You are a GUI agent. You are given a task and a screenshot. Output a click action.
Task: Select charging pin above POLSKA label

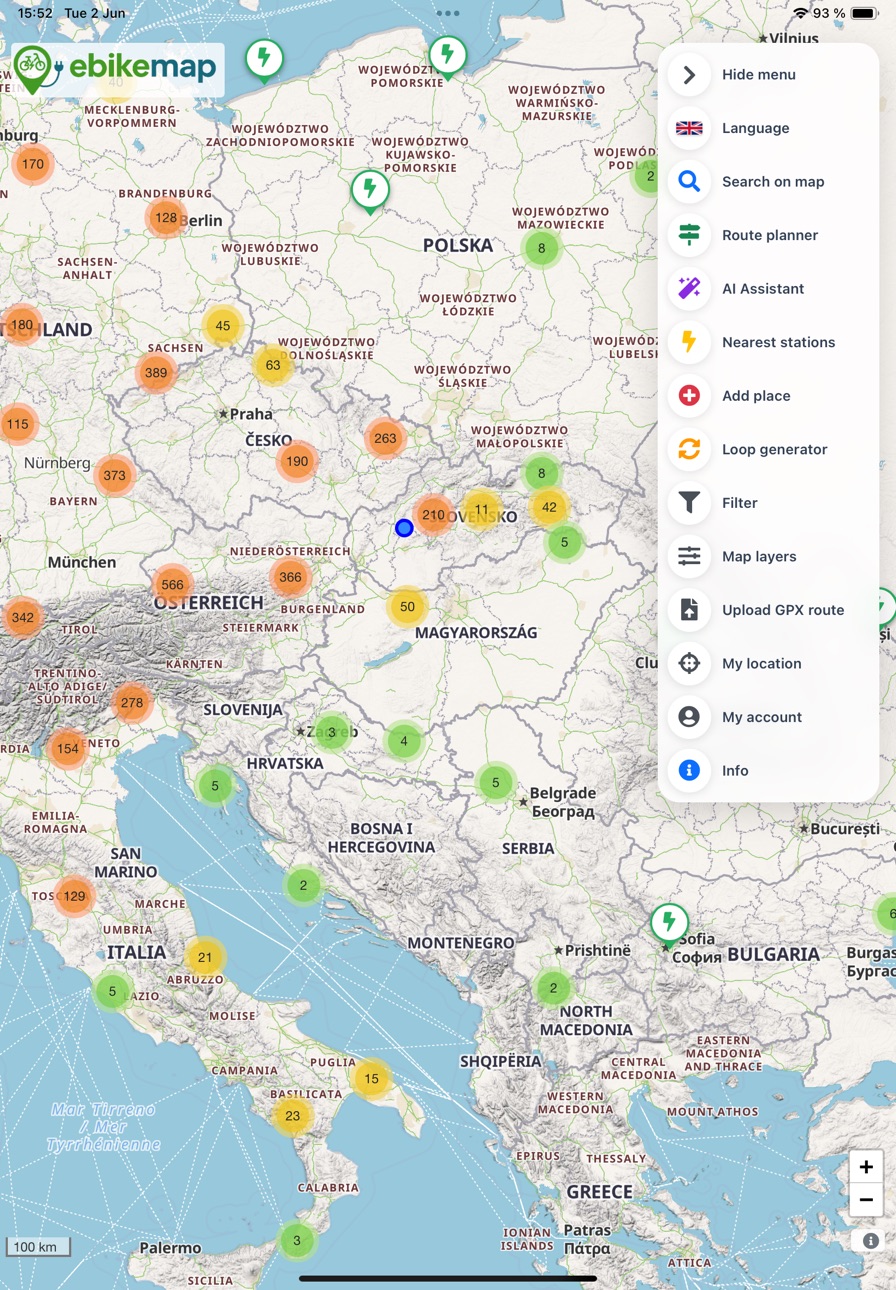tap(370, 190)
